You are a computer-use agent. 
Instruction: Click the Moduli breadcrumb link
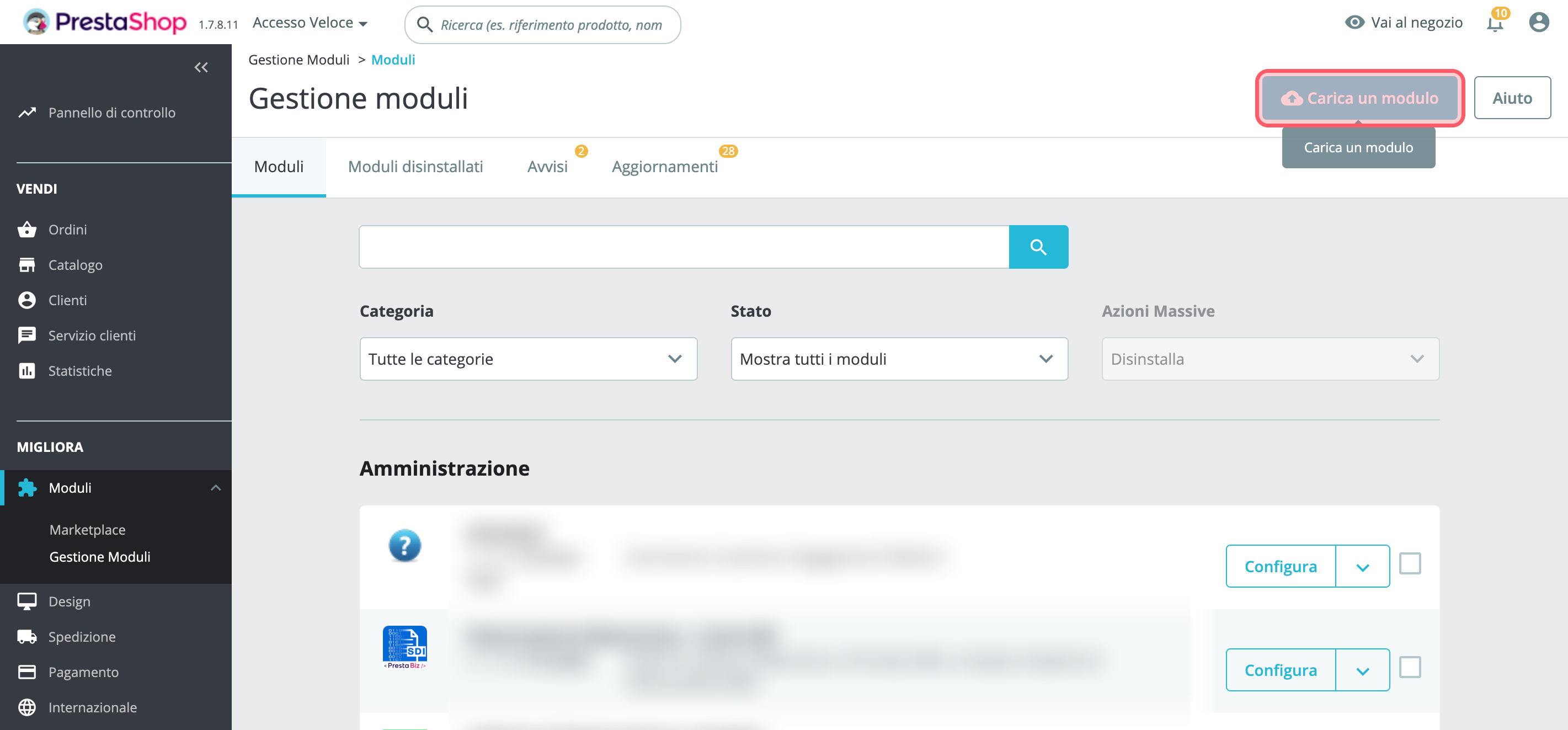coord(393,60)
